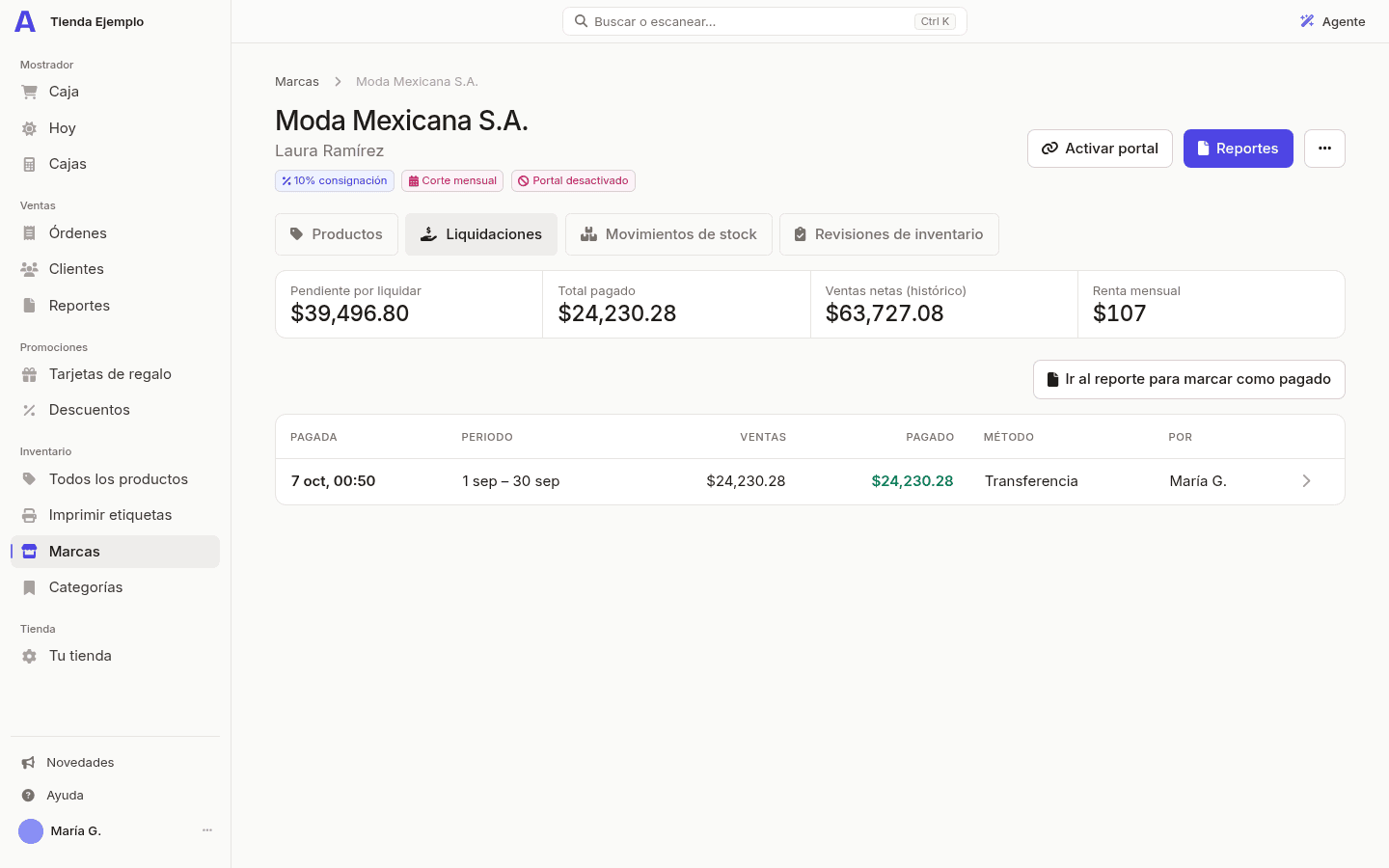Image resolution: width=1389 pixels, height=868 pixels.
Task: Click the Ventas netas $63,727.08 value
Action: [885, 313]
